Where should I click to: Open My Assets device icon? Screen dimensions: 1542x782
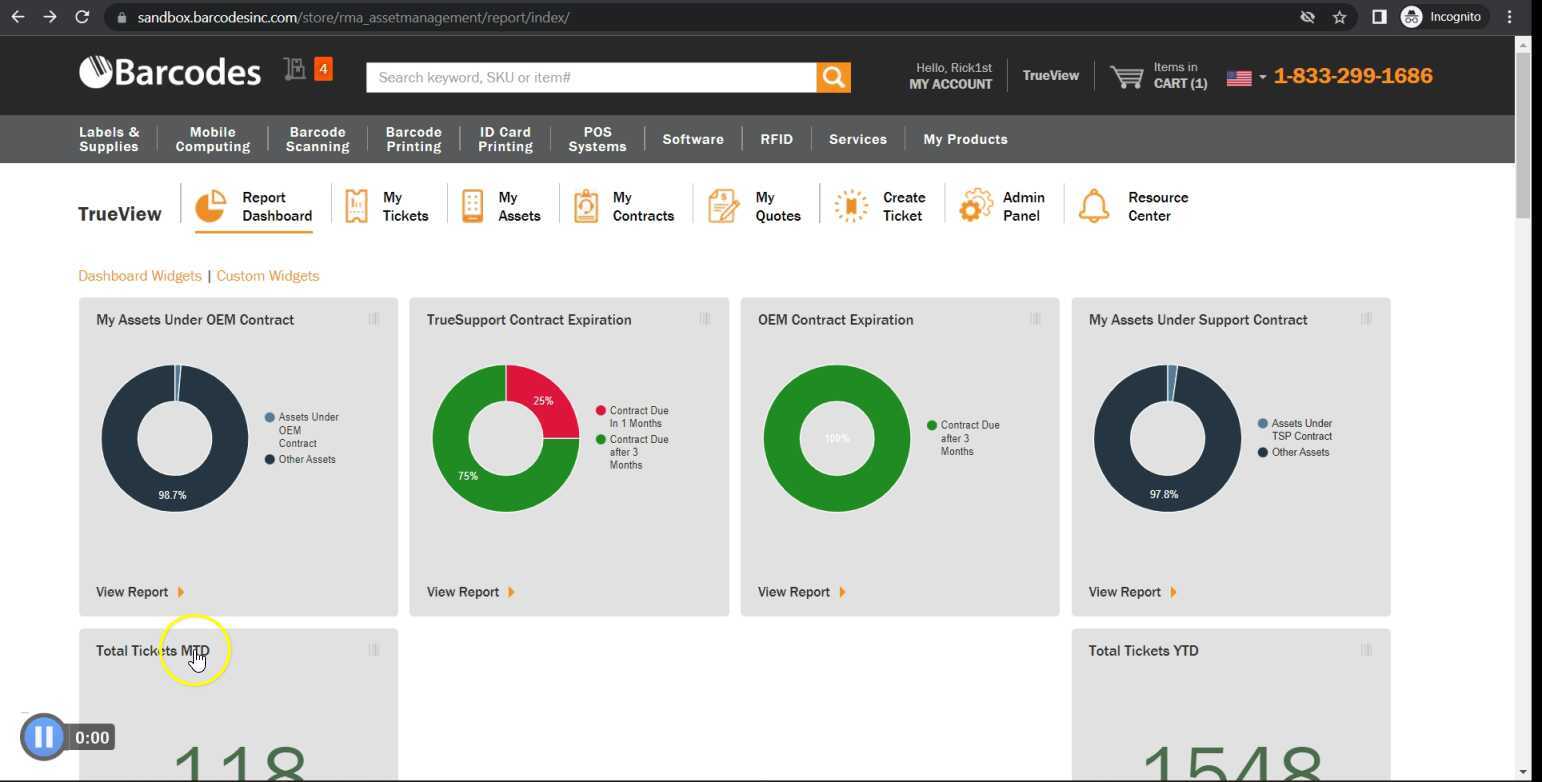472,206
